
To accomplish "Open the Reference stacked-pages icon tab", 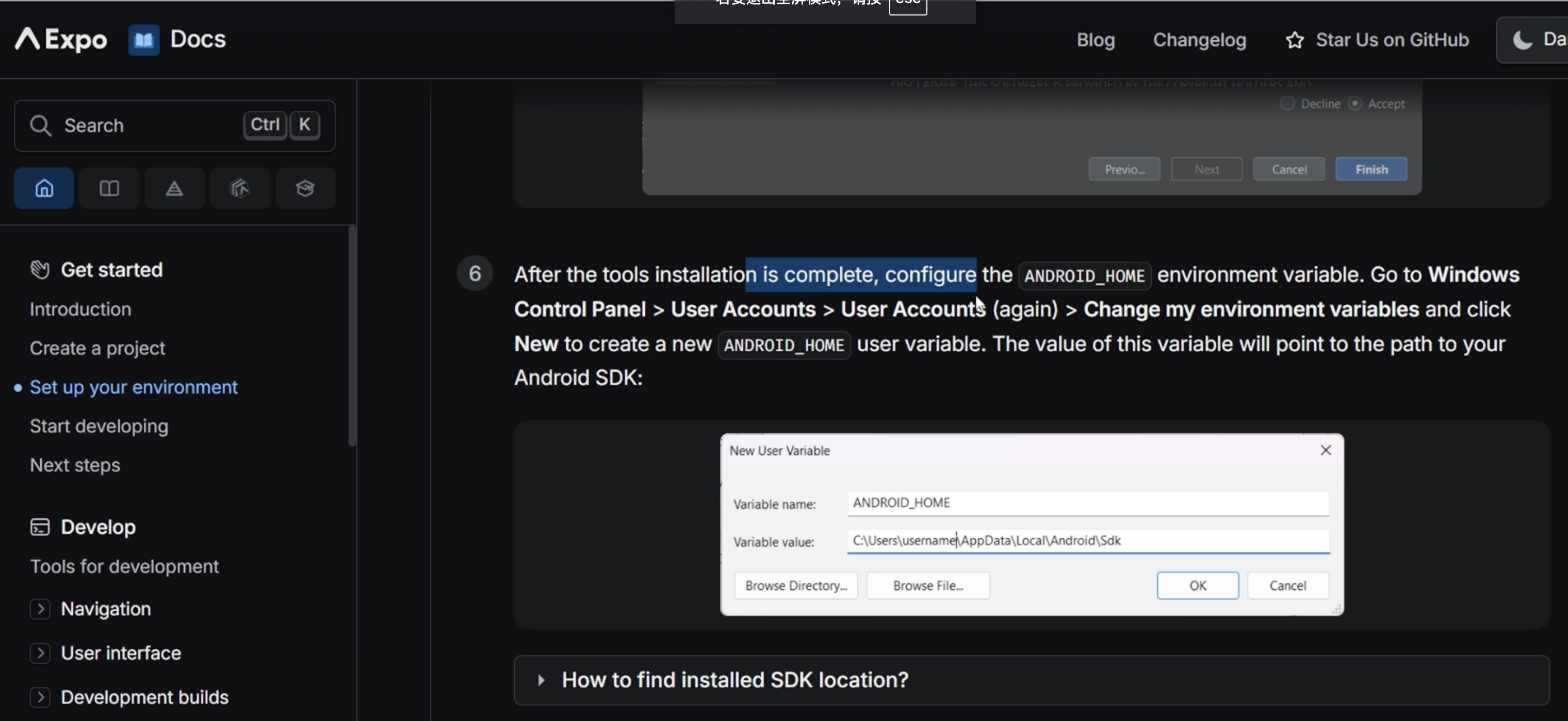I will pos(240,189).
